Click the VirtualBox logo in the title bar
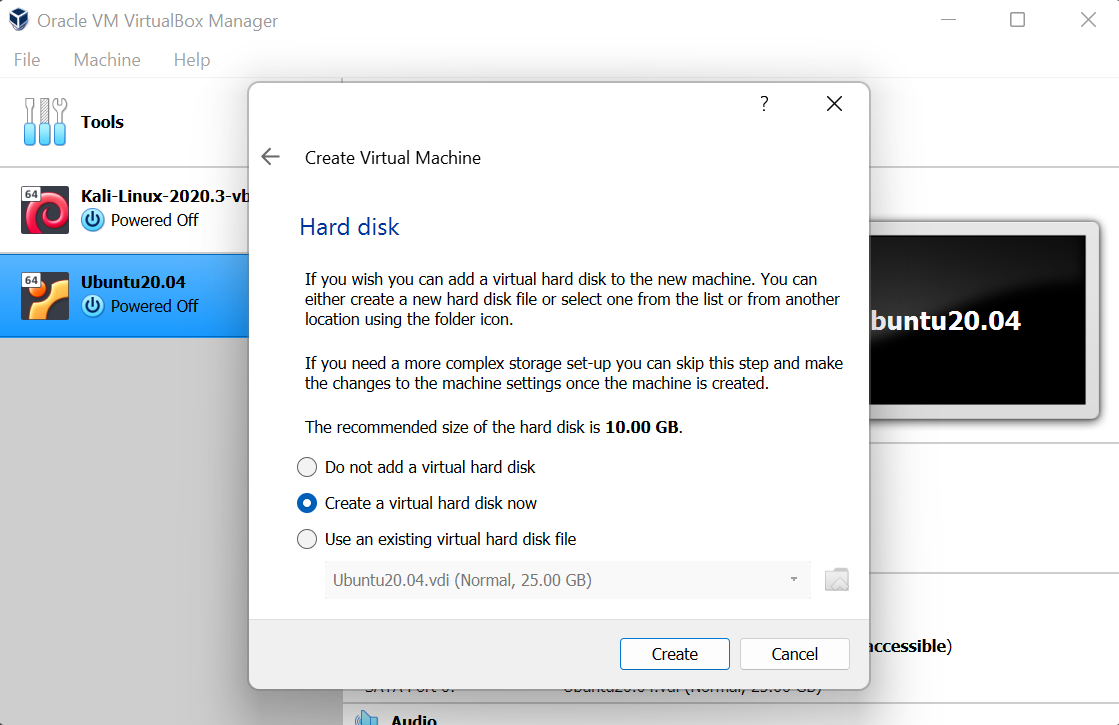The width and height of the screenshot is (1119, 725). (x=17, y=19)
